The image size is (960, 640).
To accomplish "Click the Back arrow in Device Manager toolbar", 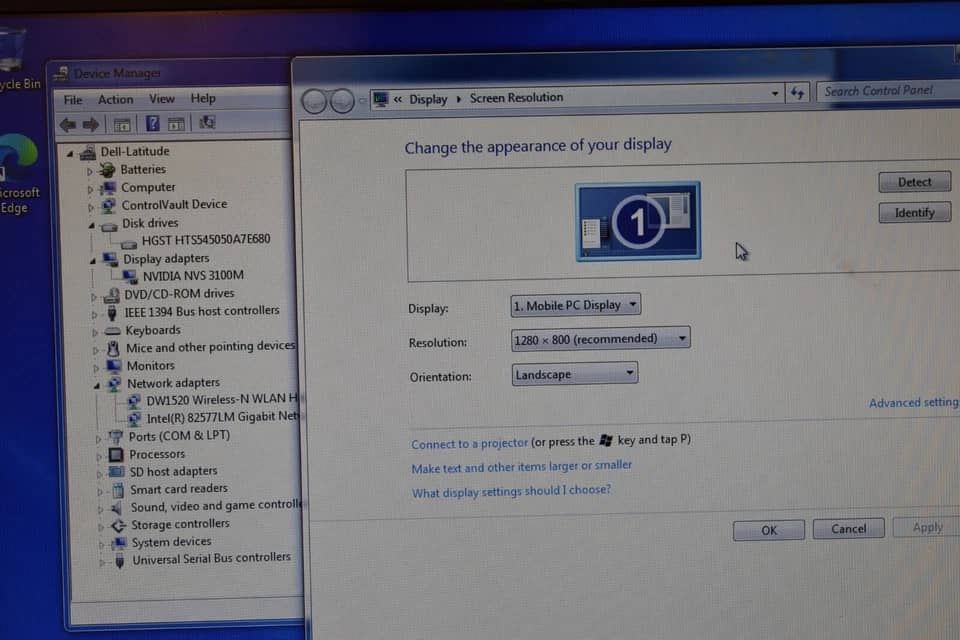I will (x=68, y=125).
